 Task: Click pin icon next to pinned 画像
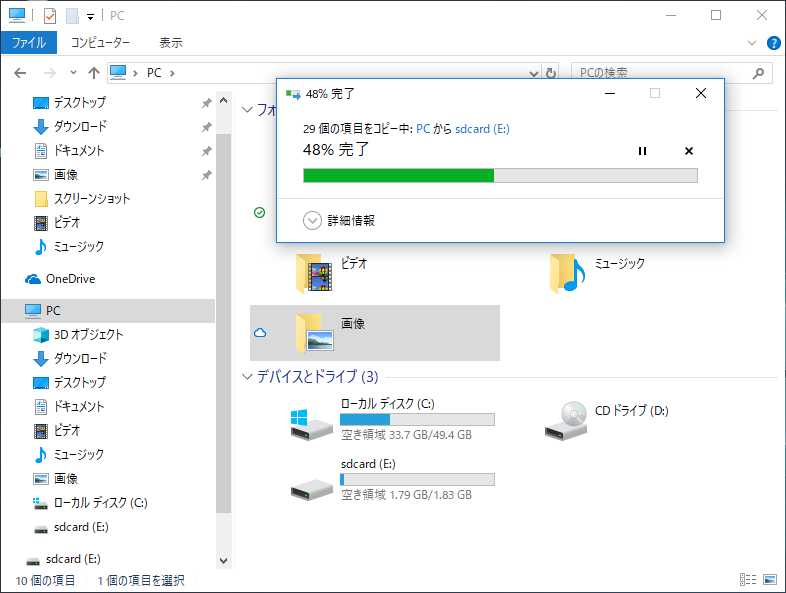click(x=207, y=175)
